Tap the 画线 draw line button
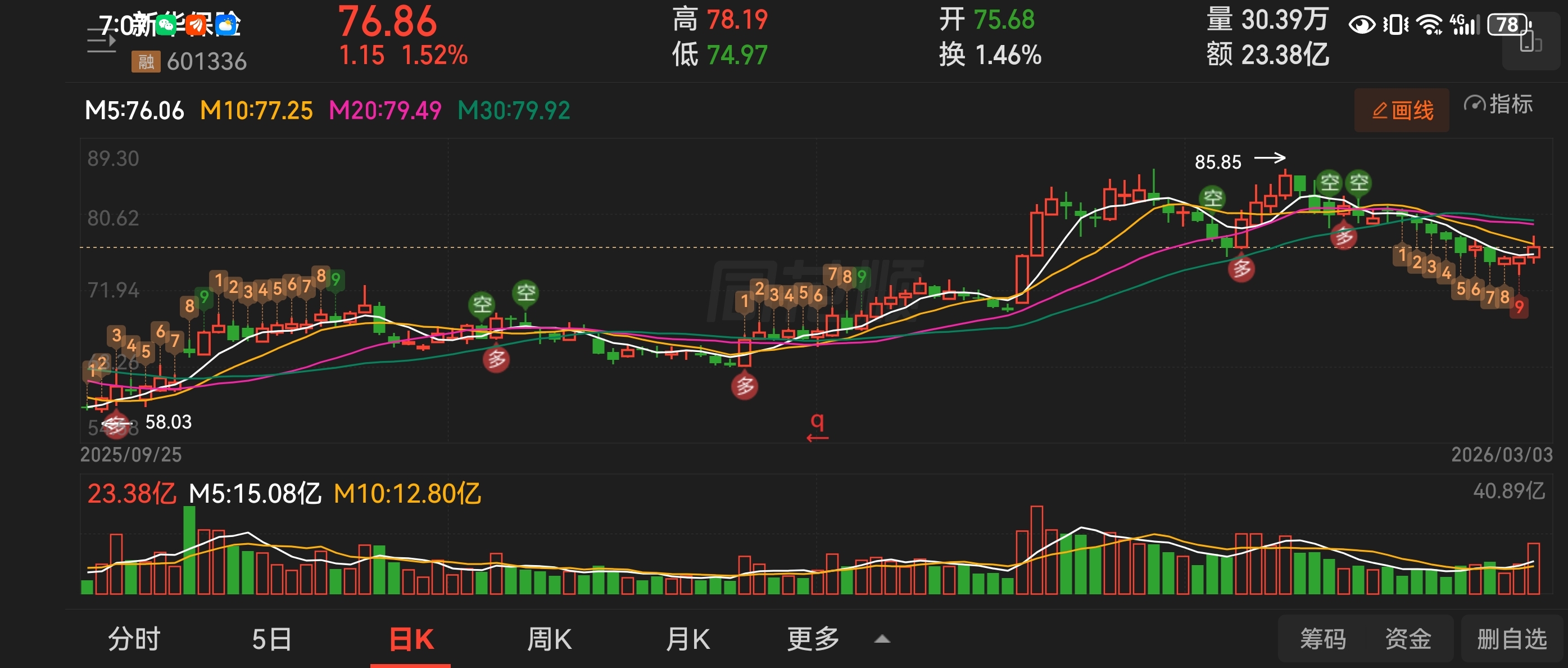The height and width of the screenshot is (668, 1568). click(x=1401, y=110)
